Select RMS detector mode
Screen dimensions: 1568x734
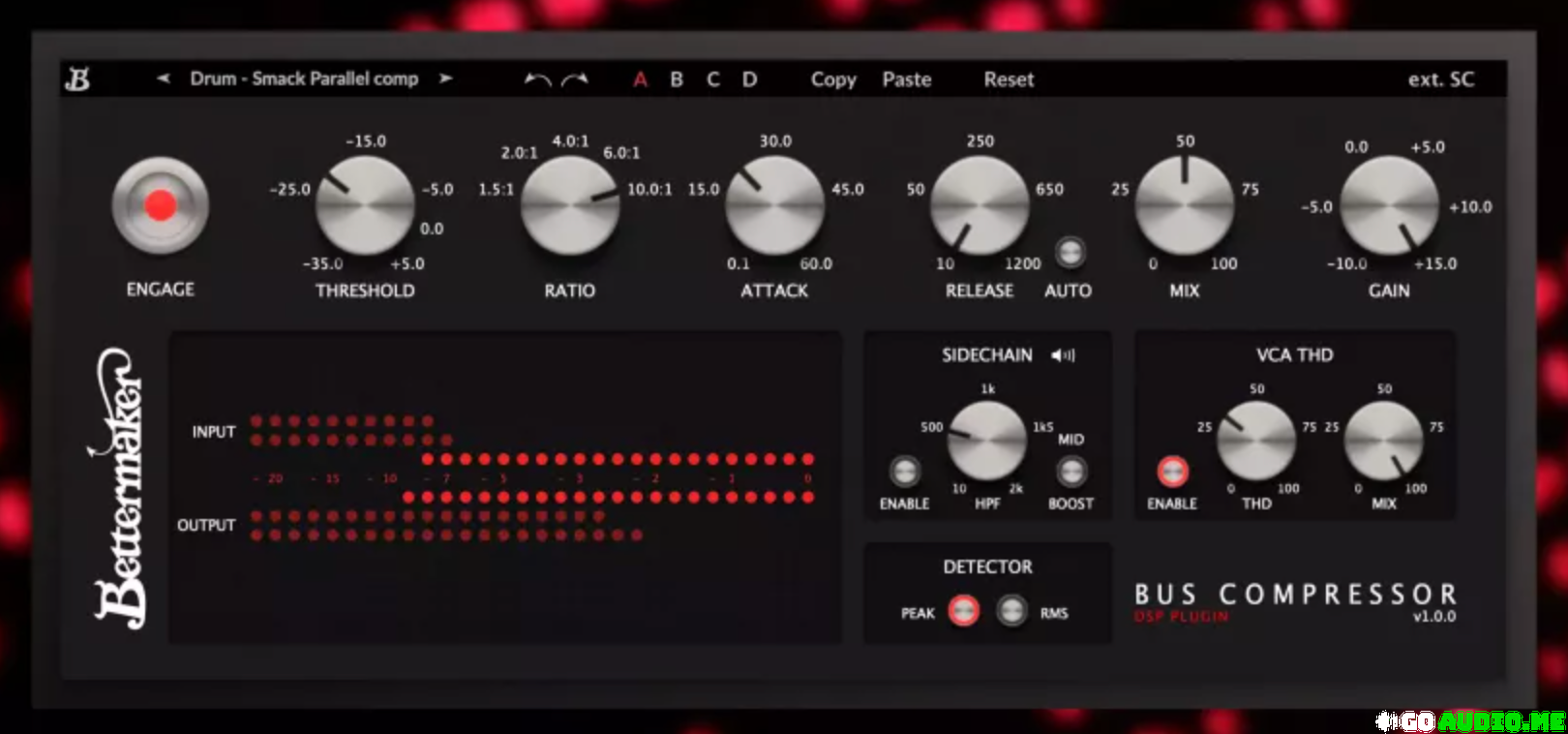coord(1011,610)
